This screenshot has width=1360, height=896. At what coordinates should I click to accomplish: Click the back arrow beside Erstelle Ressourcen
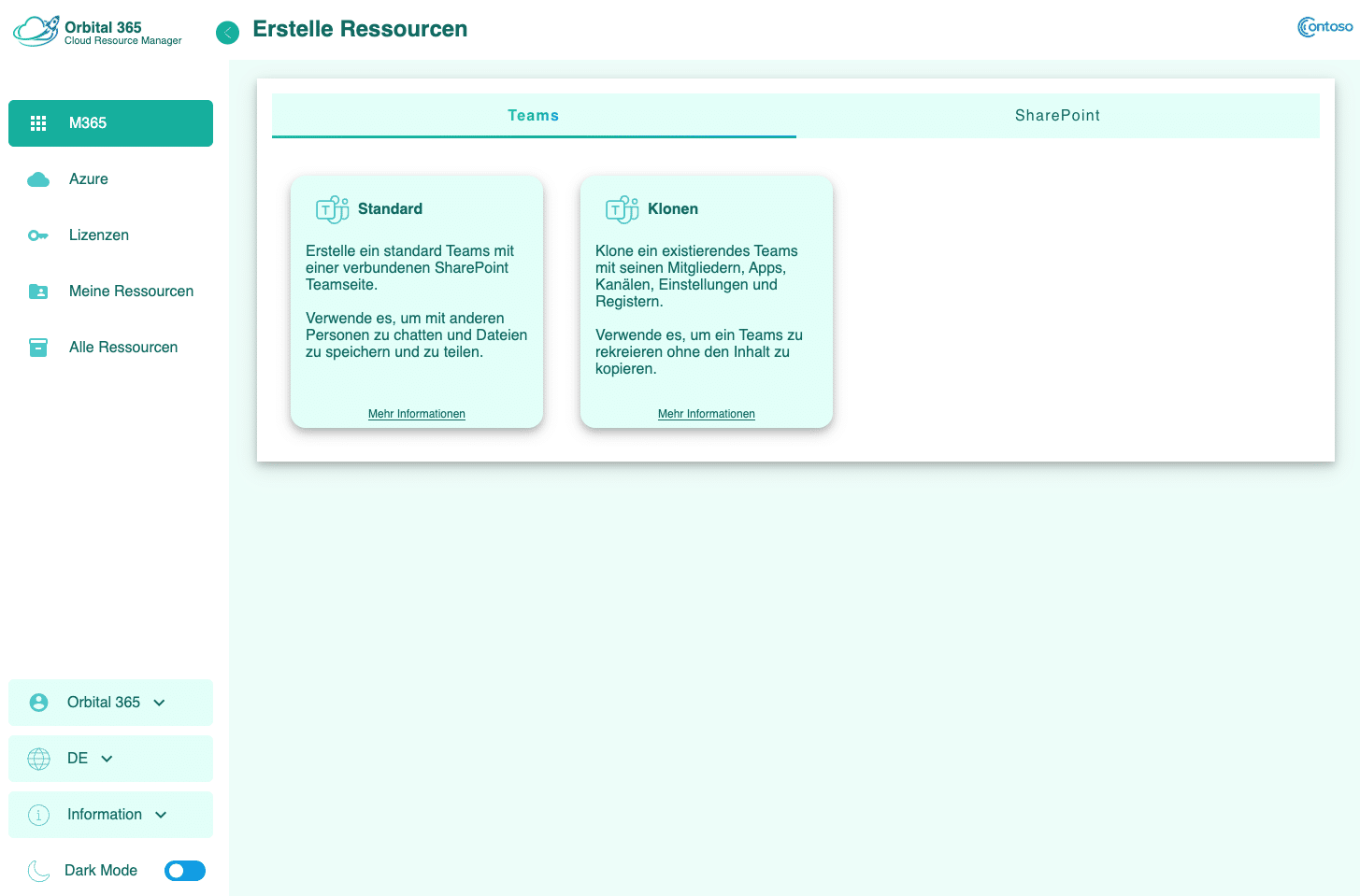227,33
